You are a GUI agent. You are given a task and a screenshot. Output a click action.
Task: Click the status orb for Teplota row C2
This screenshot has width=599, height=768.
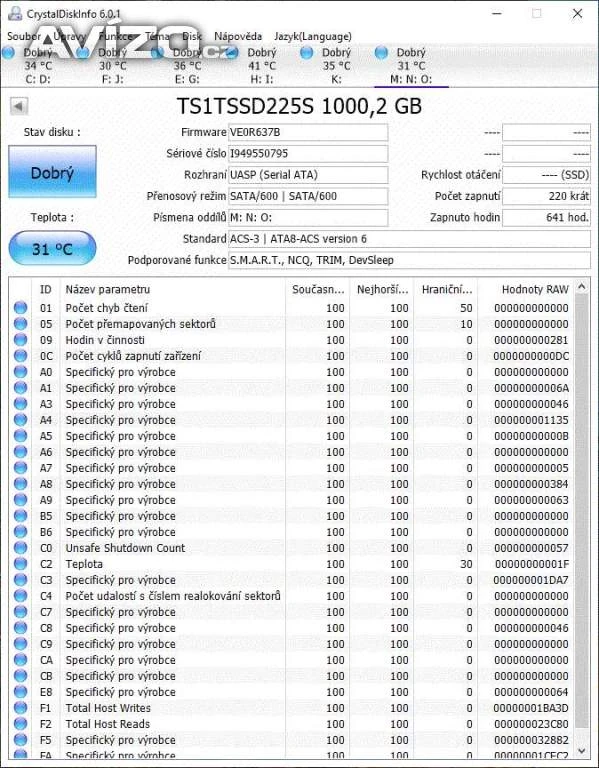point(21,564)
